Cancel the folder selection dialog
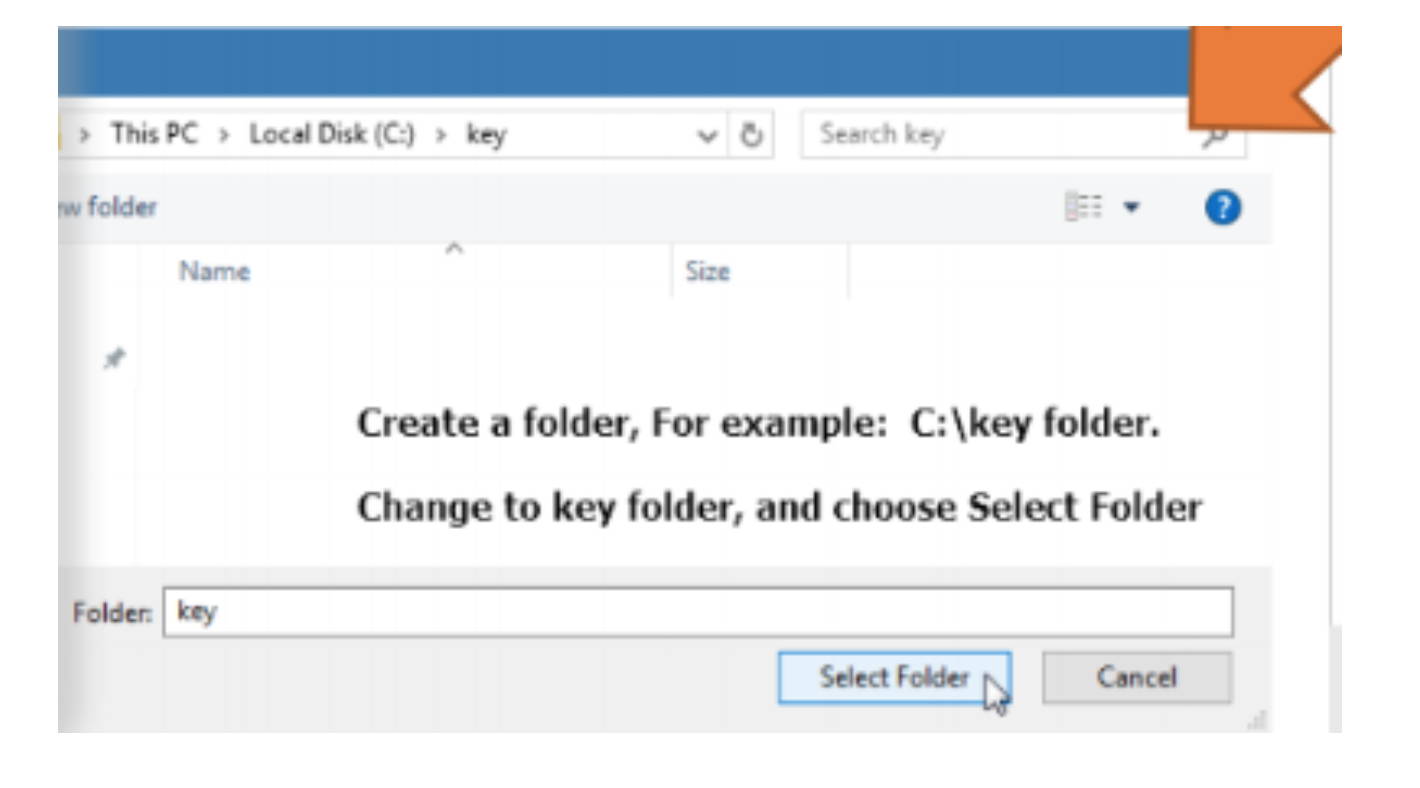Viewport: 1420px width, 788px height. click(x=1136, y=678)
